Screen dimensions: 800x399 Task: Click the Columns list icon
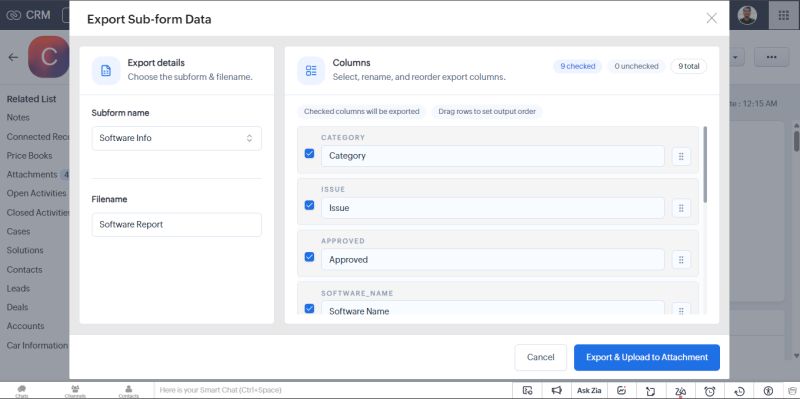click(x=311, y=70)
